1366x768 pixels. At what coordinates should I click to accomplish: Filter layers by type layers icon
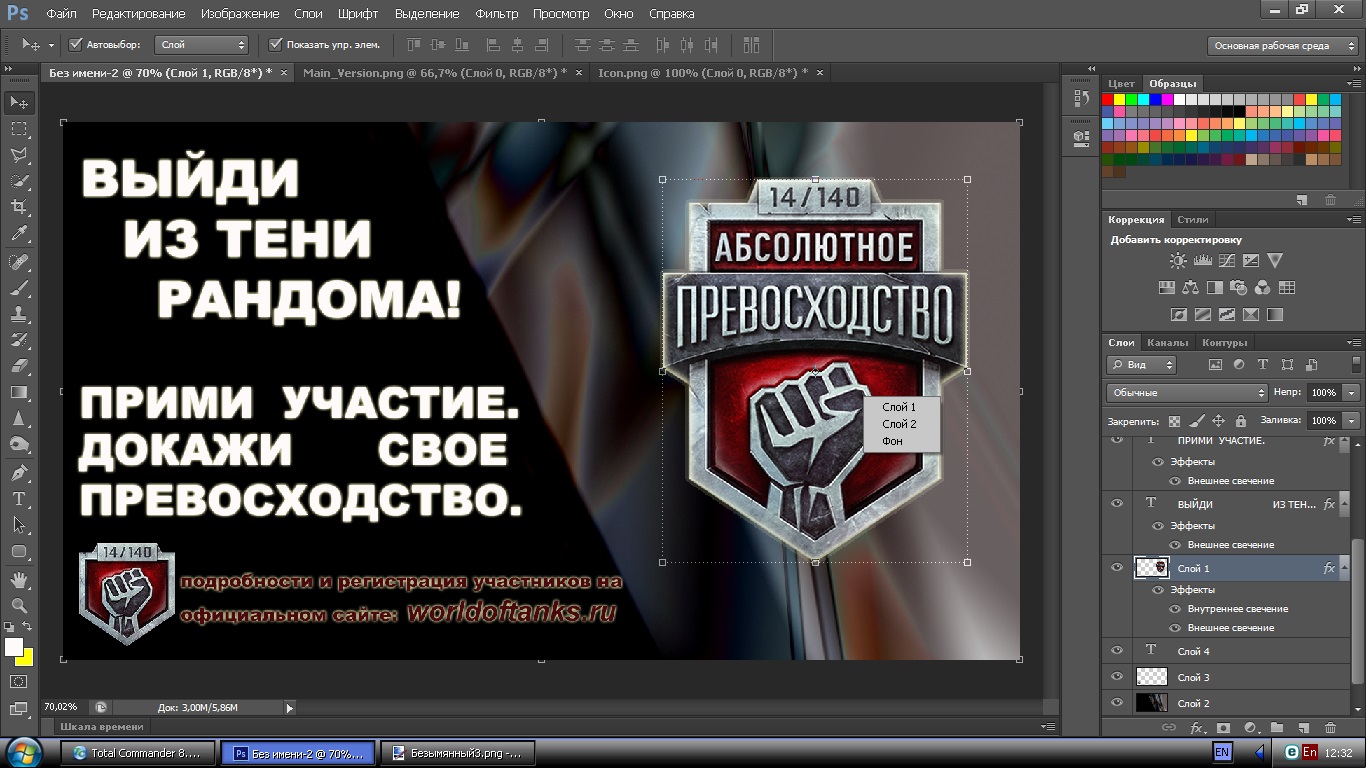click(x=1263, y=365)
